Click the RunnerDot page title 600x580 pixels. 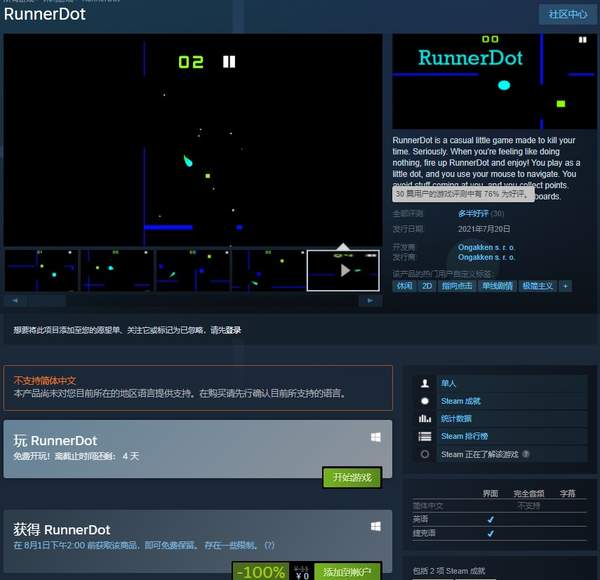click(45, 14)
